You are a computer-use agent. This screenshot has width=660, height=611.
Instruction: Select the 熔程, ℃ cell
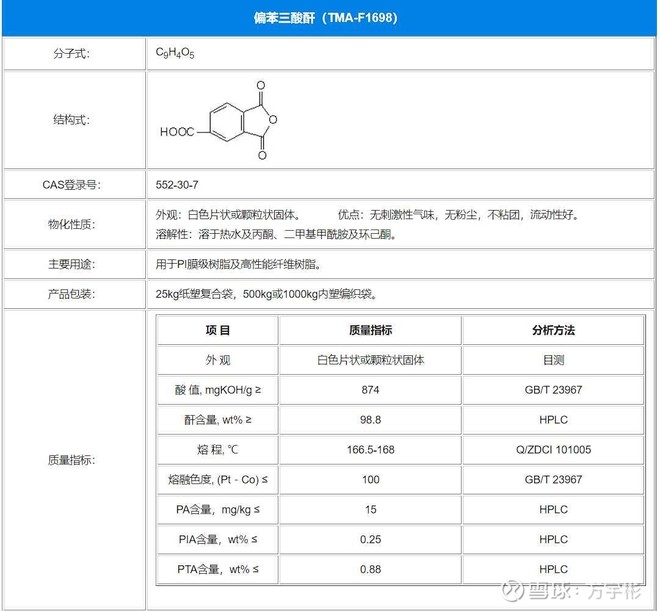point(218,450)
